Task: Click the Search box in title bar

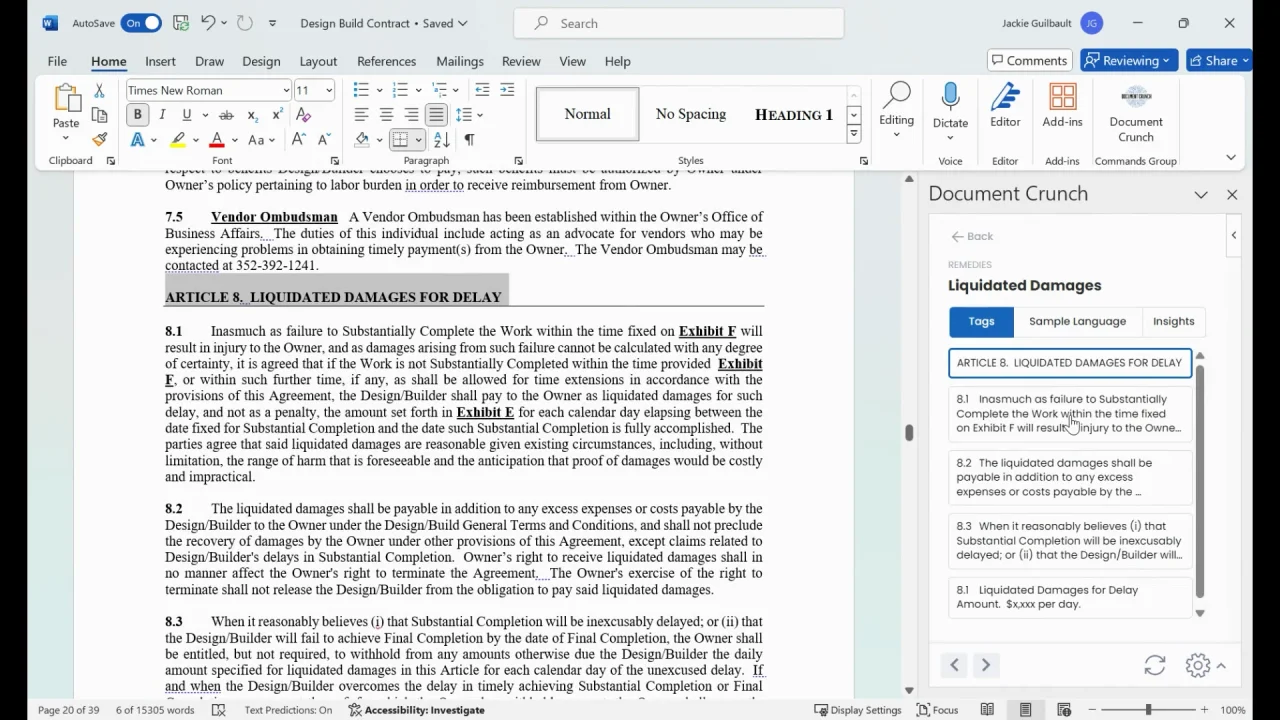Action: pyautogui.click(x=678, y=23)
